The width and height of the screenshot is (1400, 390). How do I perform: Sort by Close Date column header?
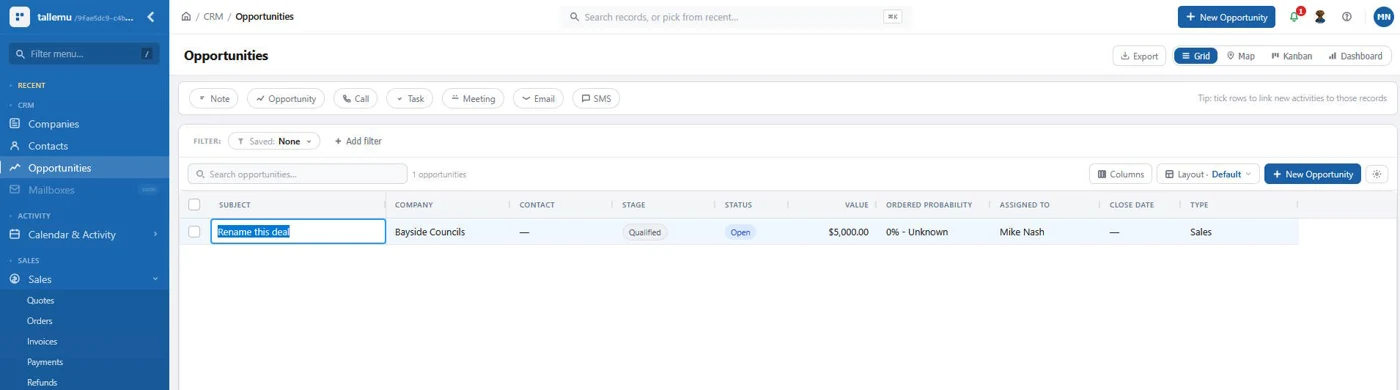(x=1132, y=205)
